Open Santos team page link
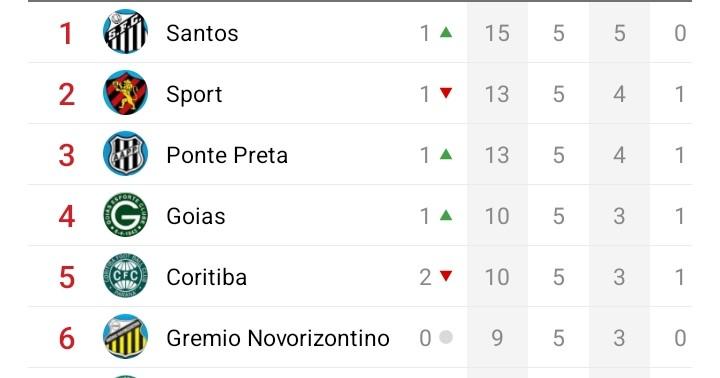Image resolution: width=720 pixels, height=378 pixels. [202, 33]
